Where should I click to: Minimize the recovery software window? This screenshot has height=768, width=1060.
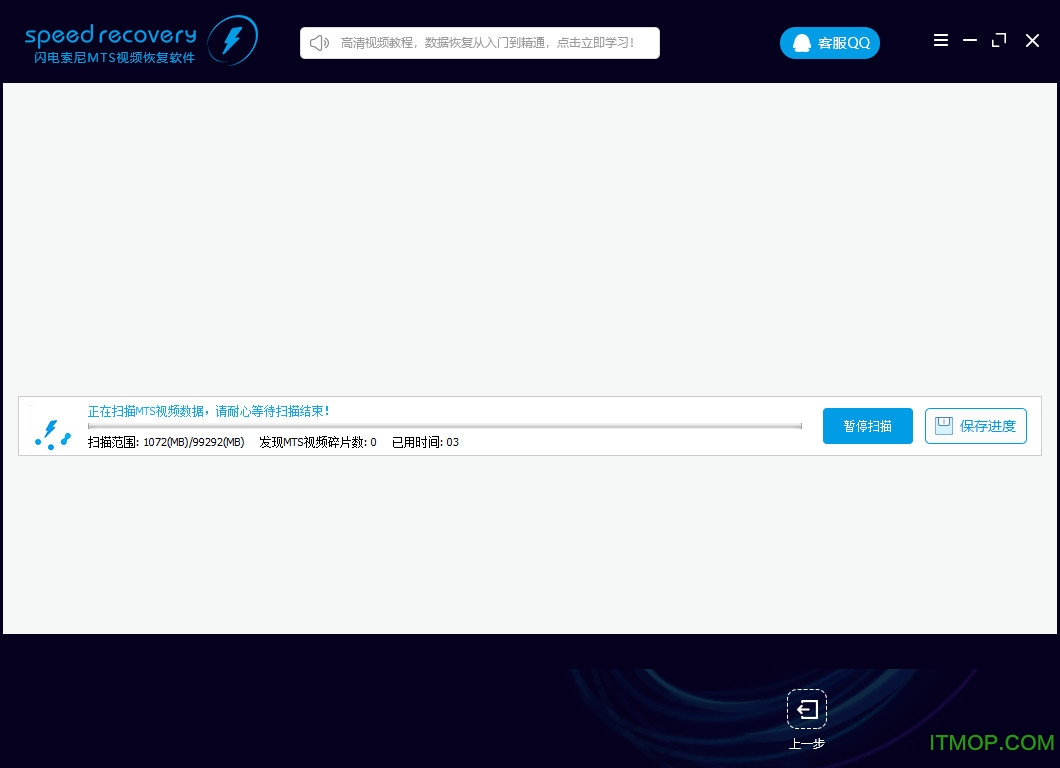pos(970,41)
